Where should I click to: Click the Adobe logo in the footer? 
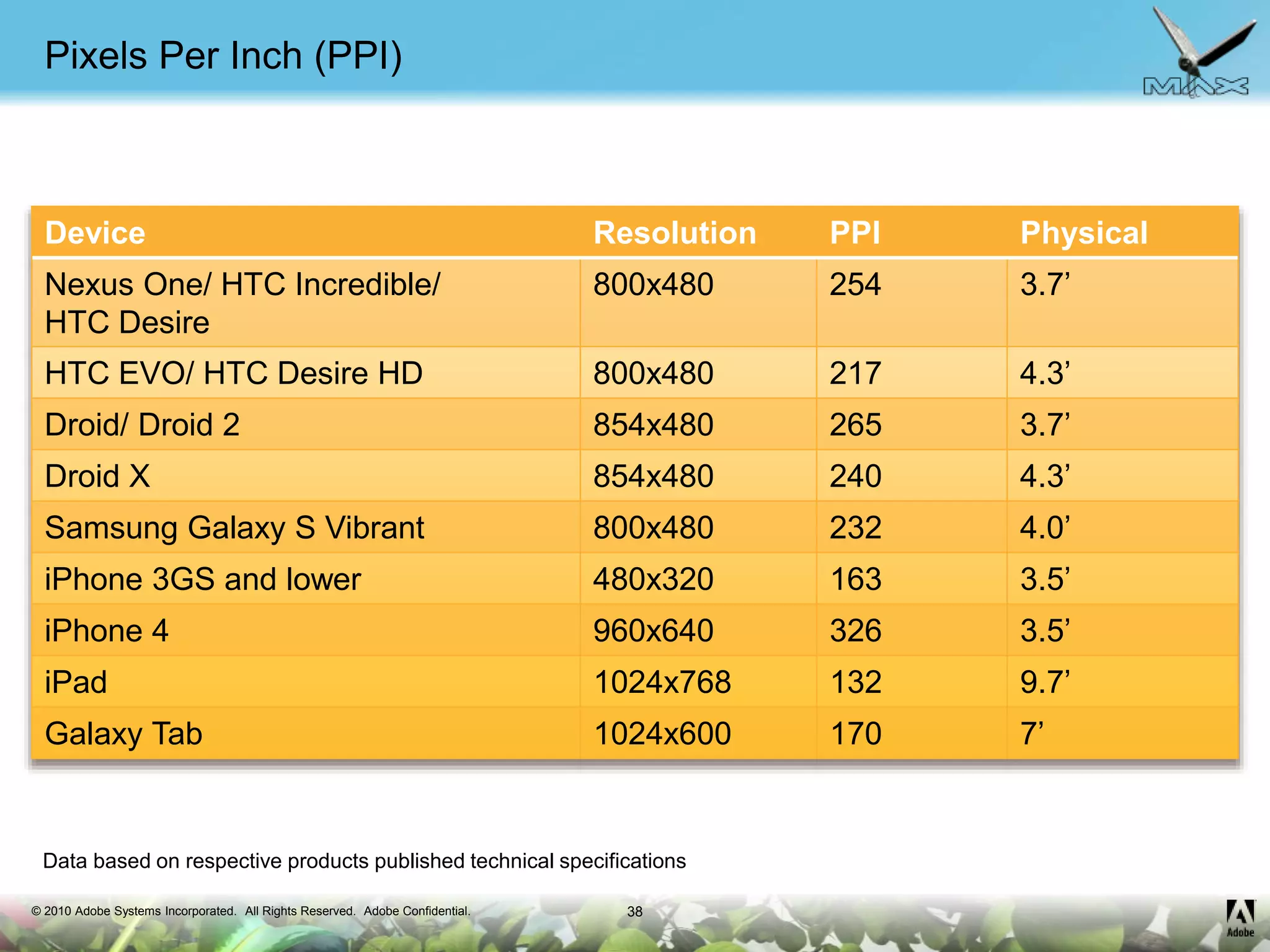click(1240, 918)
